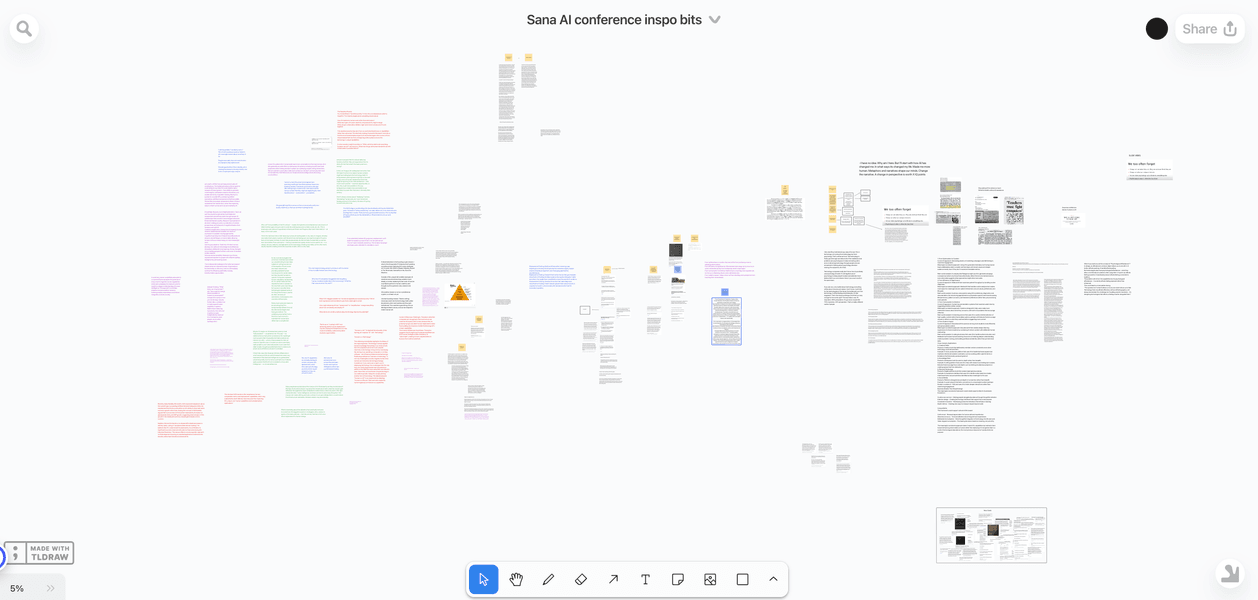Viewport: 1258px width, 600px height.
Task: Select the sticky Note tool
Action: tap(678, 579)
